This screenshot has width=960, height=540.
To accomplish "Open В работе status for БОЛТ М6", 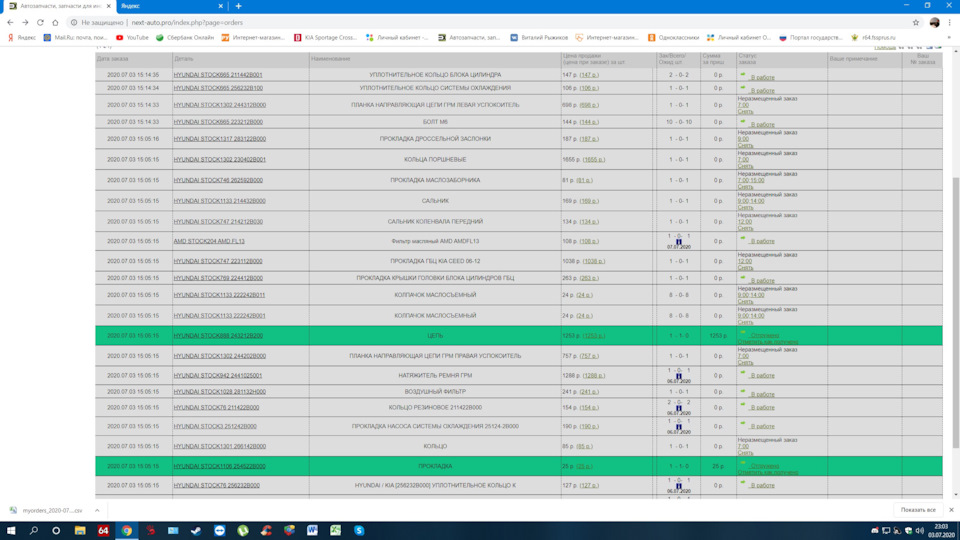I will 762,124.
